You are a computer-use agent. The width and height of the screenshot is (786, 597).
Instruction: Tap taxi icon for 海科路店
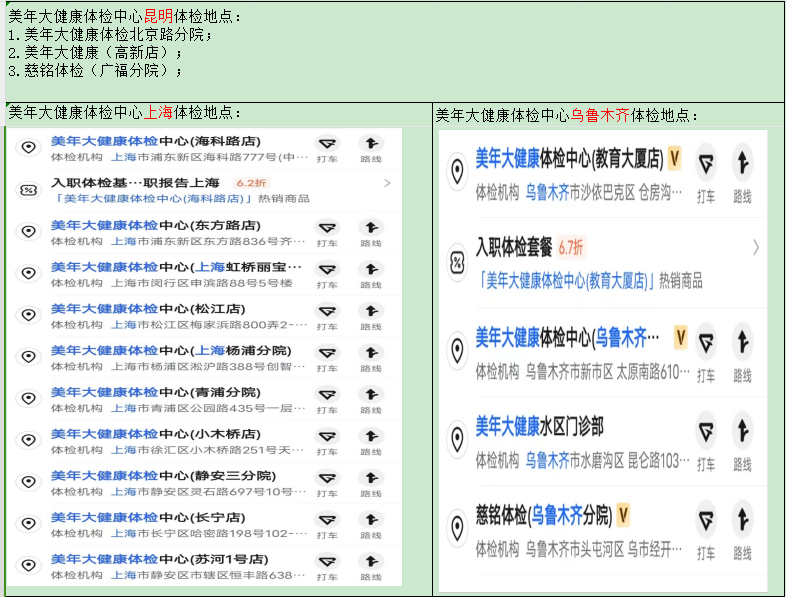click(x=327, y=146)
